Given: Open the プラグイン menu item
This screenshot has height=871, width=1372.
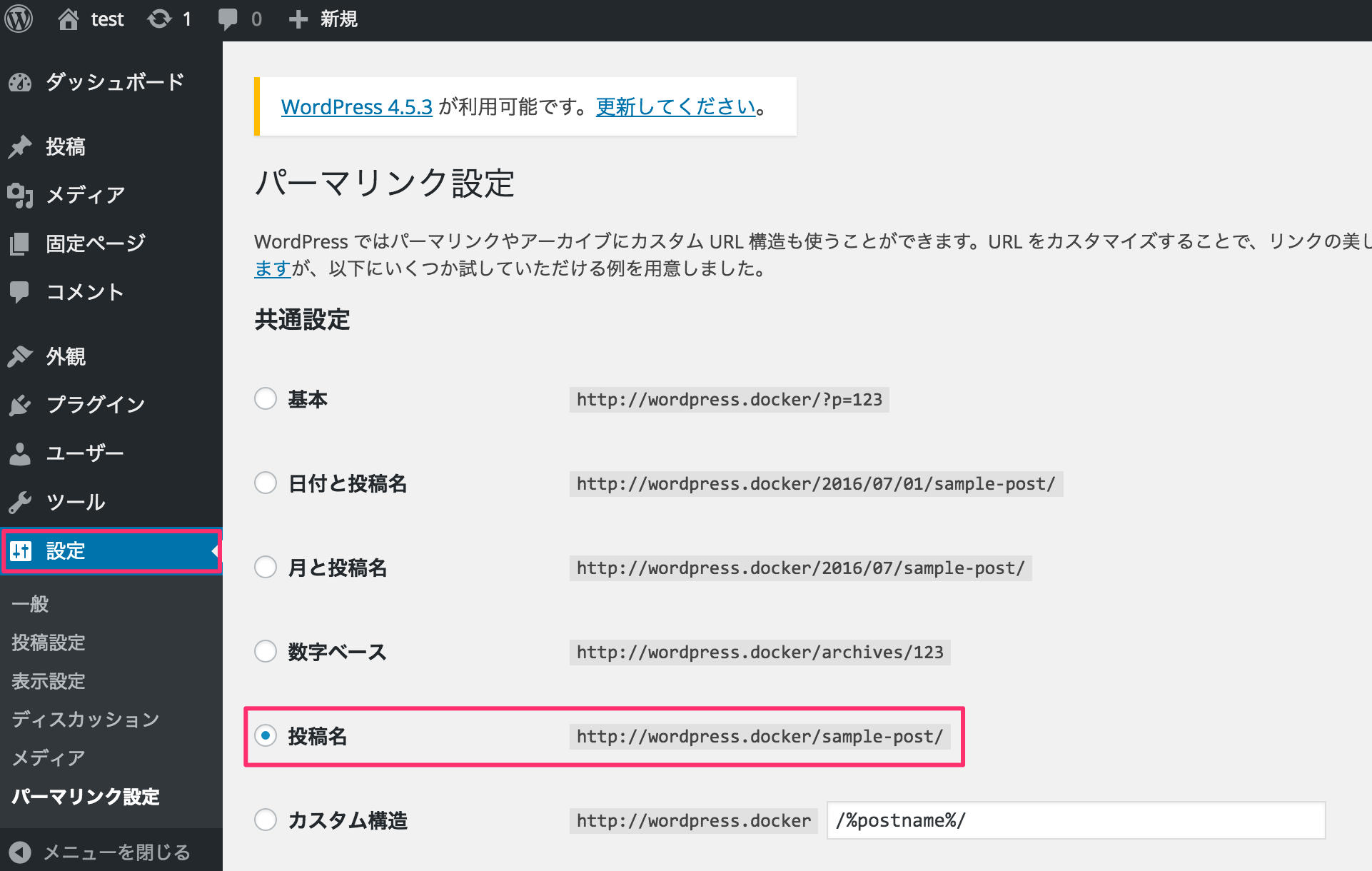Looking at the screenshot, I should [111, 405].
